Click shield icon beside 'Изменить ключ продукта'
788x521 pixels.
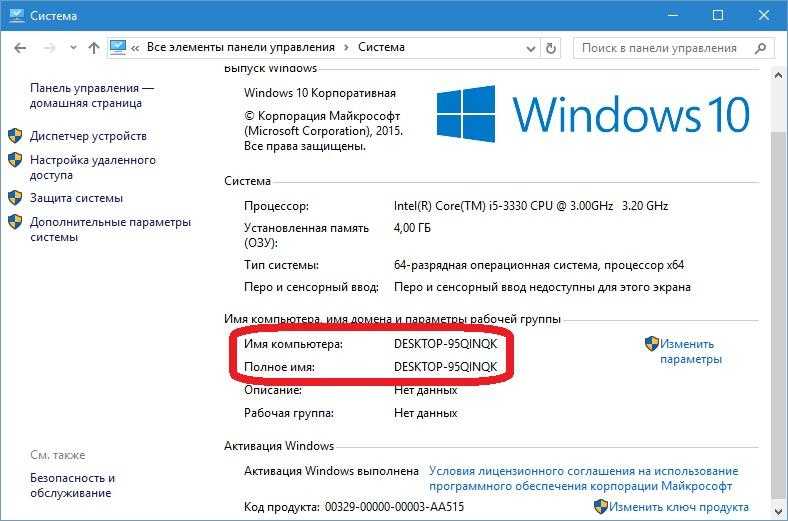[x=601, y=506]
